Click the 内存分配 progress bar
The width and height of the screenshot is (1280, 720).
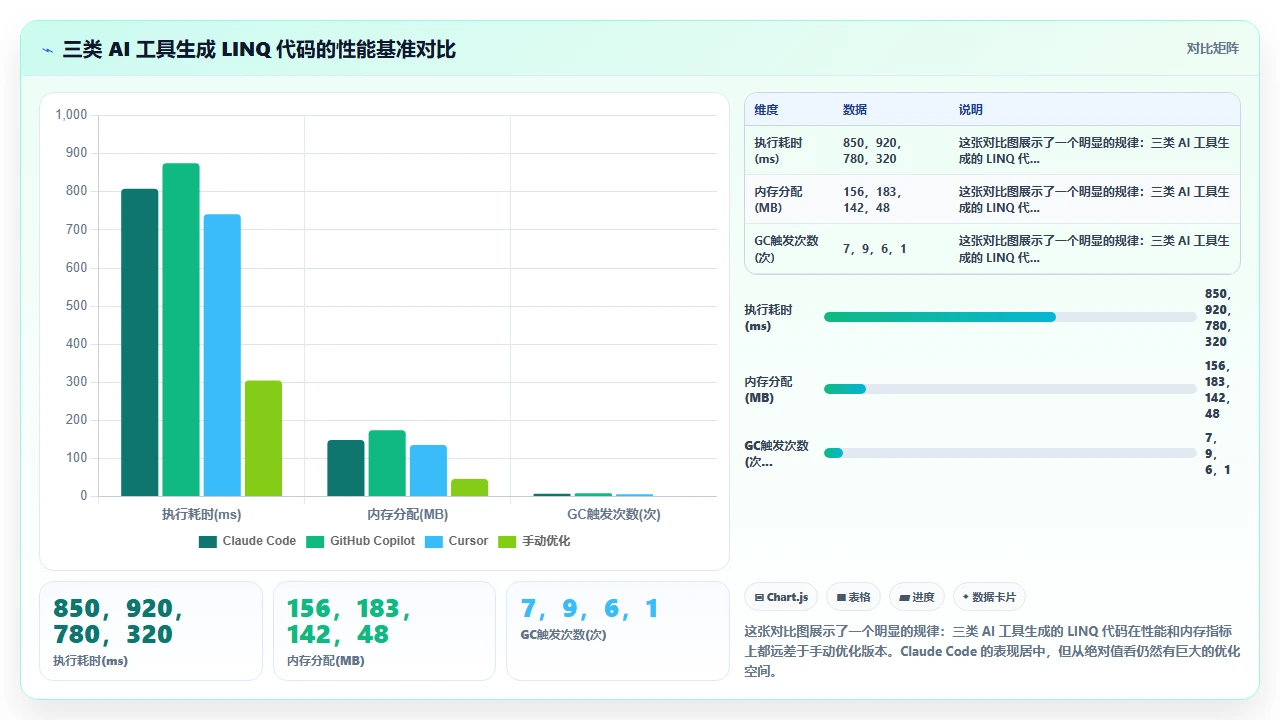tap(1010, 389)
